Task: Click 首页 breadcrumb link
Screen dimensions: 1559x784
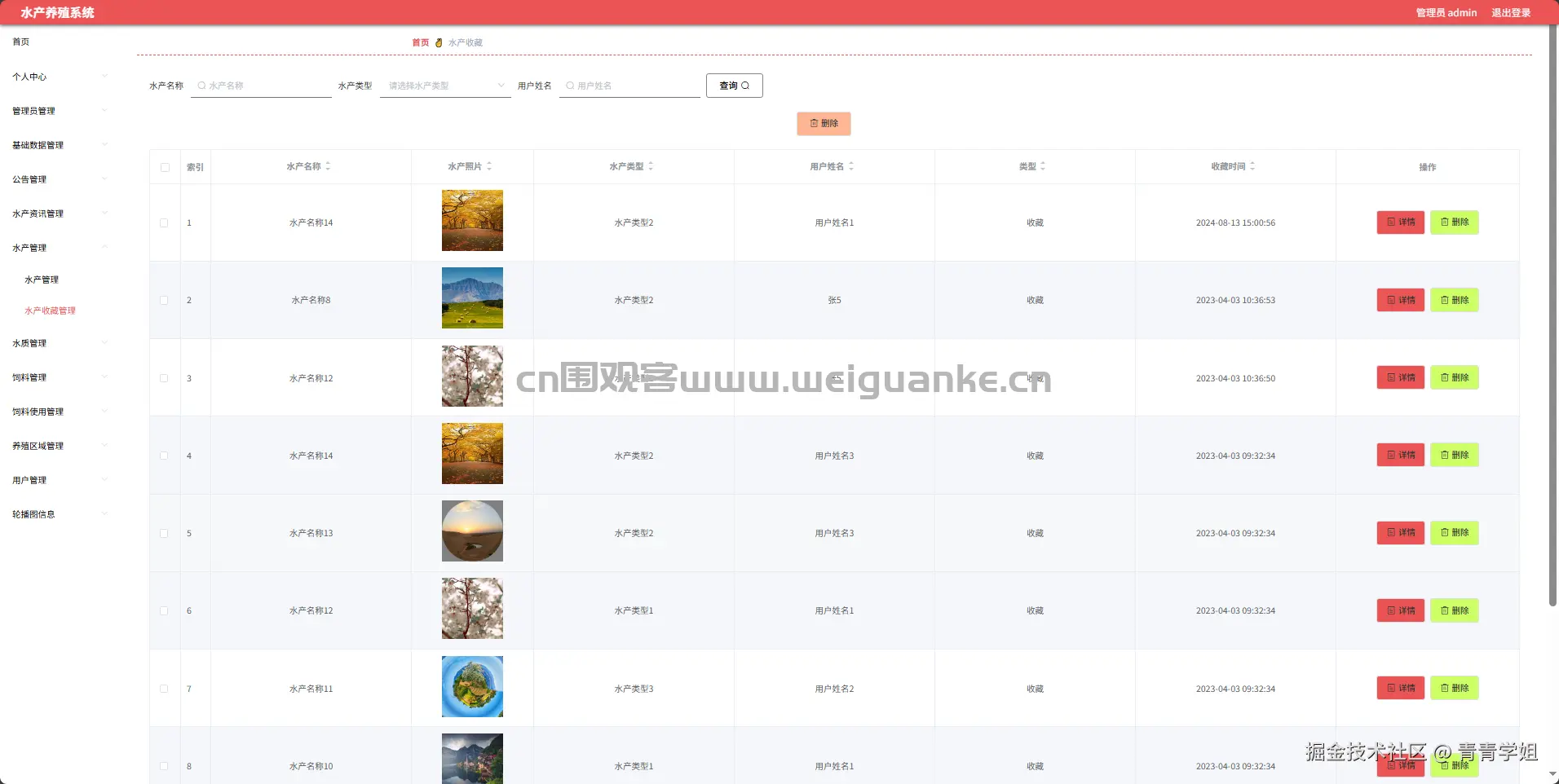Action: [x=420, y=42]
